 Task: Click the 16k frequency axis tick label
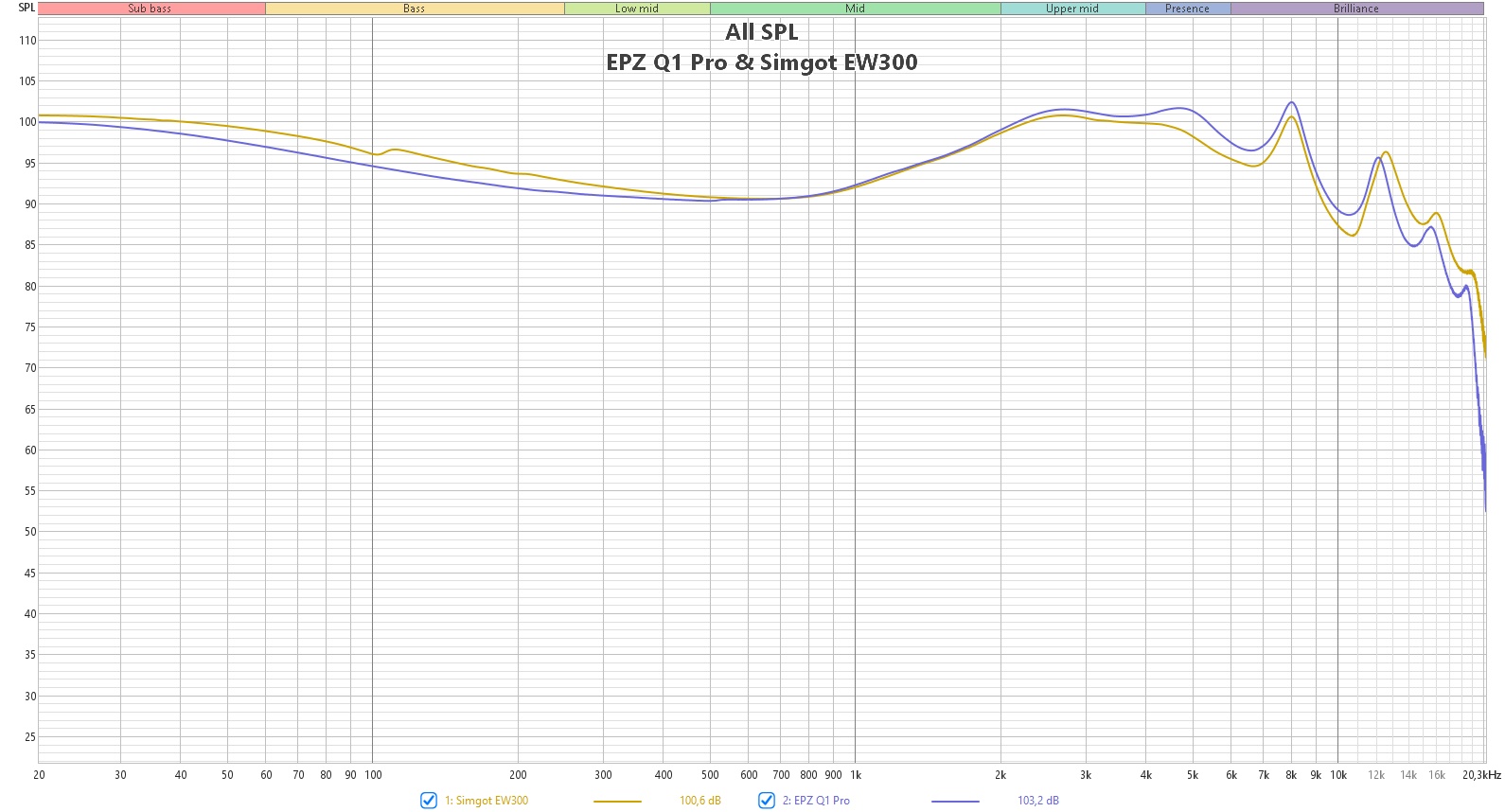1437,775
